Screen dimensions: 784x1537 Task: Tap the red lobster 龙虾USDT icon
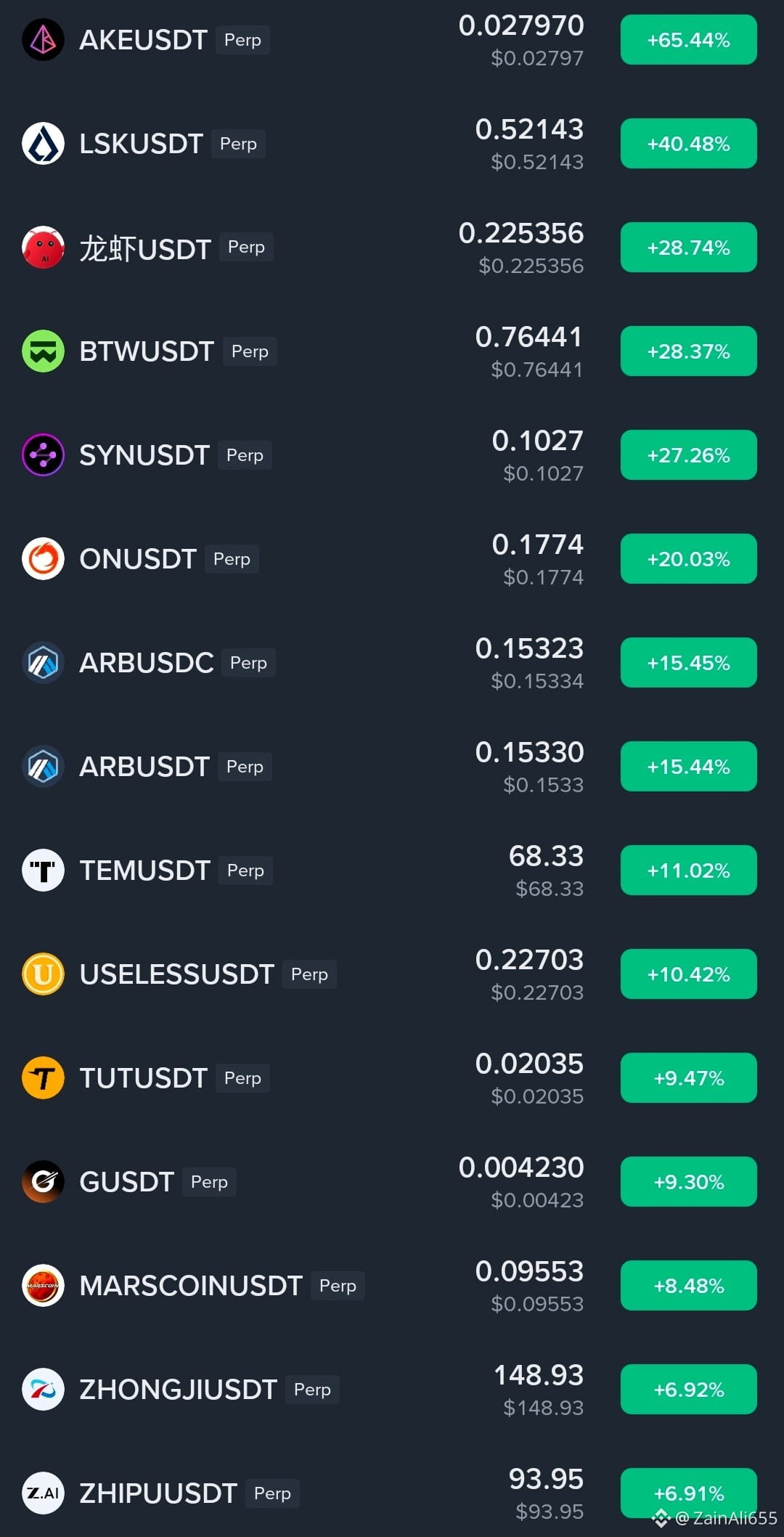(44, 248)
